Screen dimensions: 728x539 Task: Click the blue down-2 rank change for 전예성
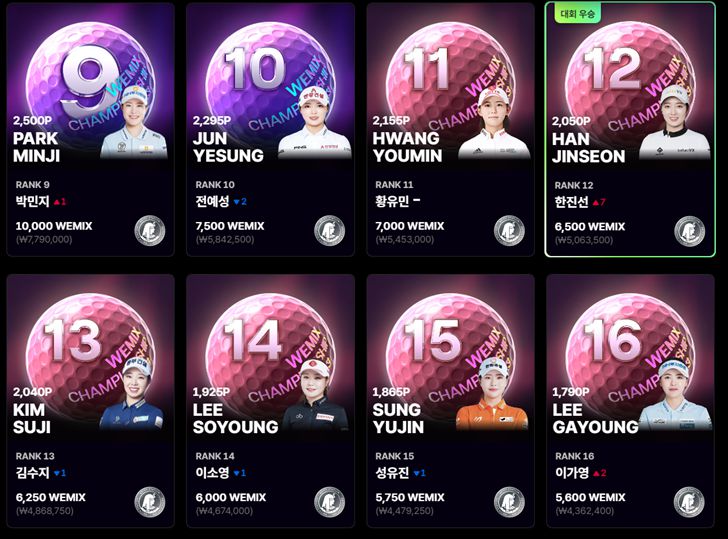240,201
